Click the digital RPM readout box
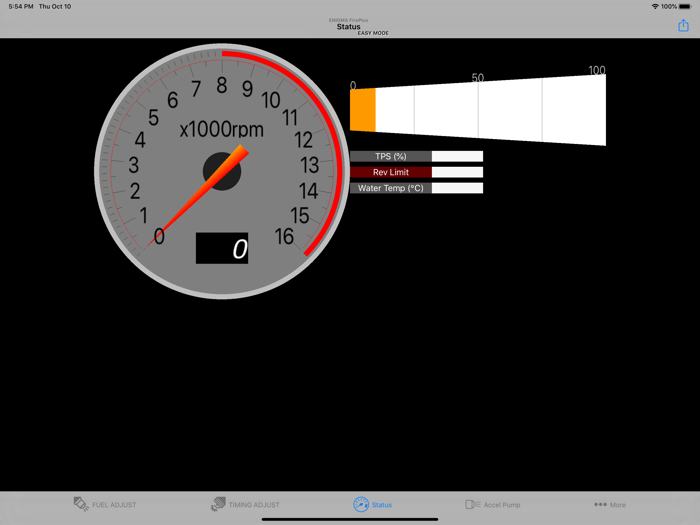This screenshot has width=700, height=525. (222, 249)
